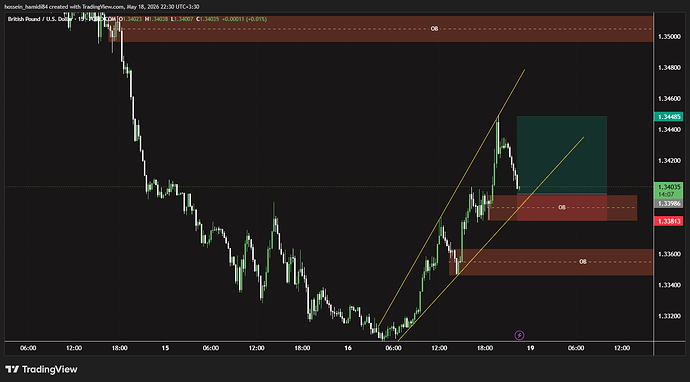The image size is (690, 382).
Task: Select the green take-profit label 1.34485
Action: [x=669, y=117]
